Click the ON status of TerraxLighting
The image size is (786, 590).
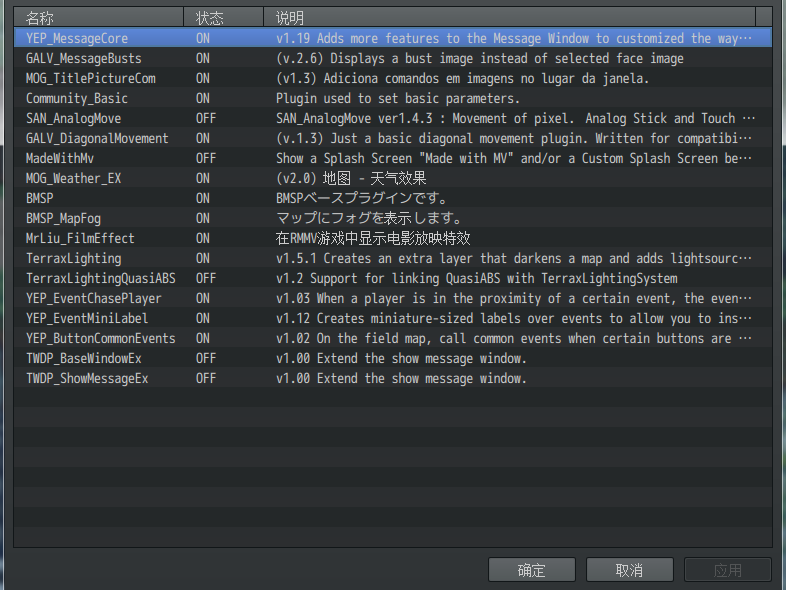(203, 259)
